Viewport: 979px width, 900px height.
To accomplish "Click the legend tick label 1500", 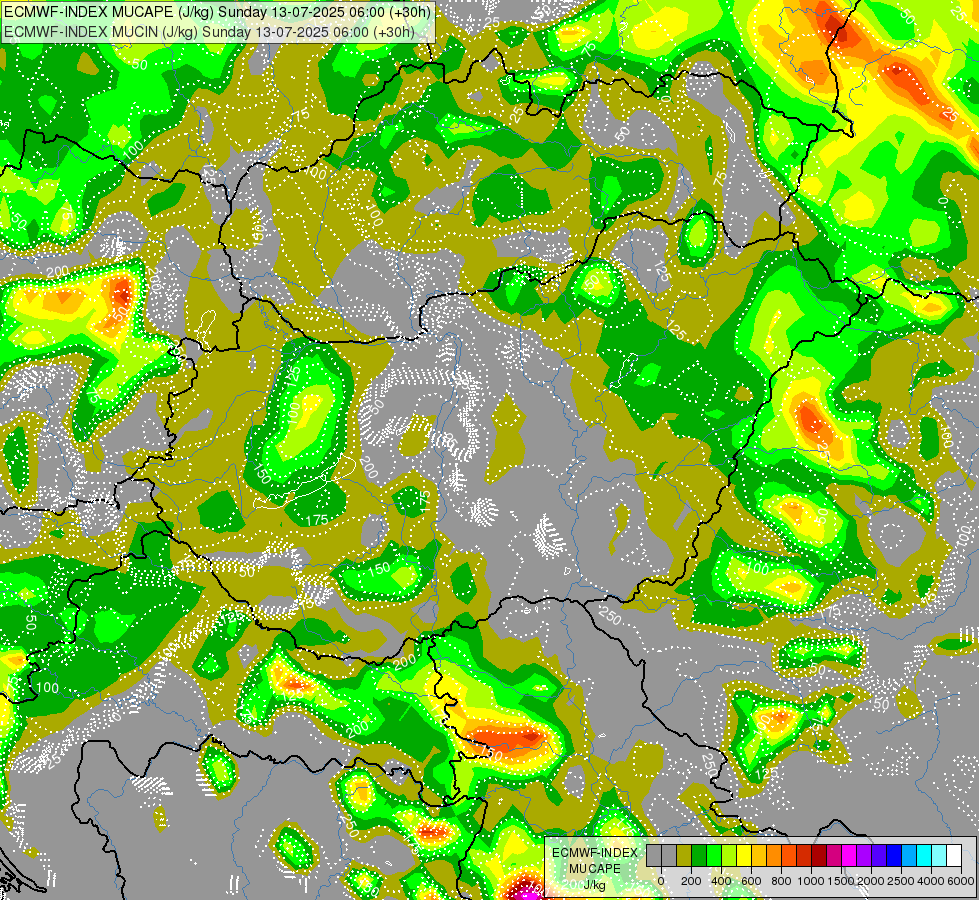I will coord(841,881).
